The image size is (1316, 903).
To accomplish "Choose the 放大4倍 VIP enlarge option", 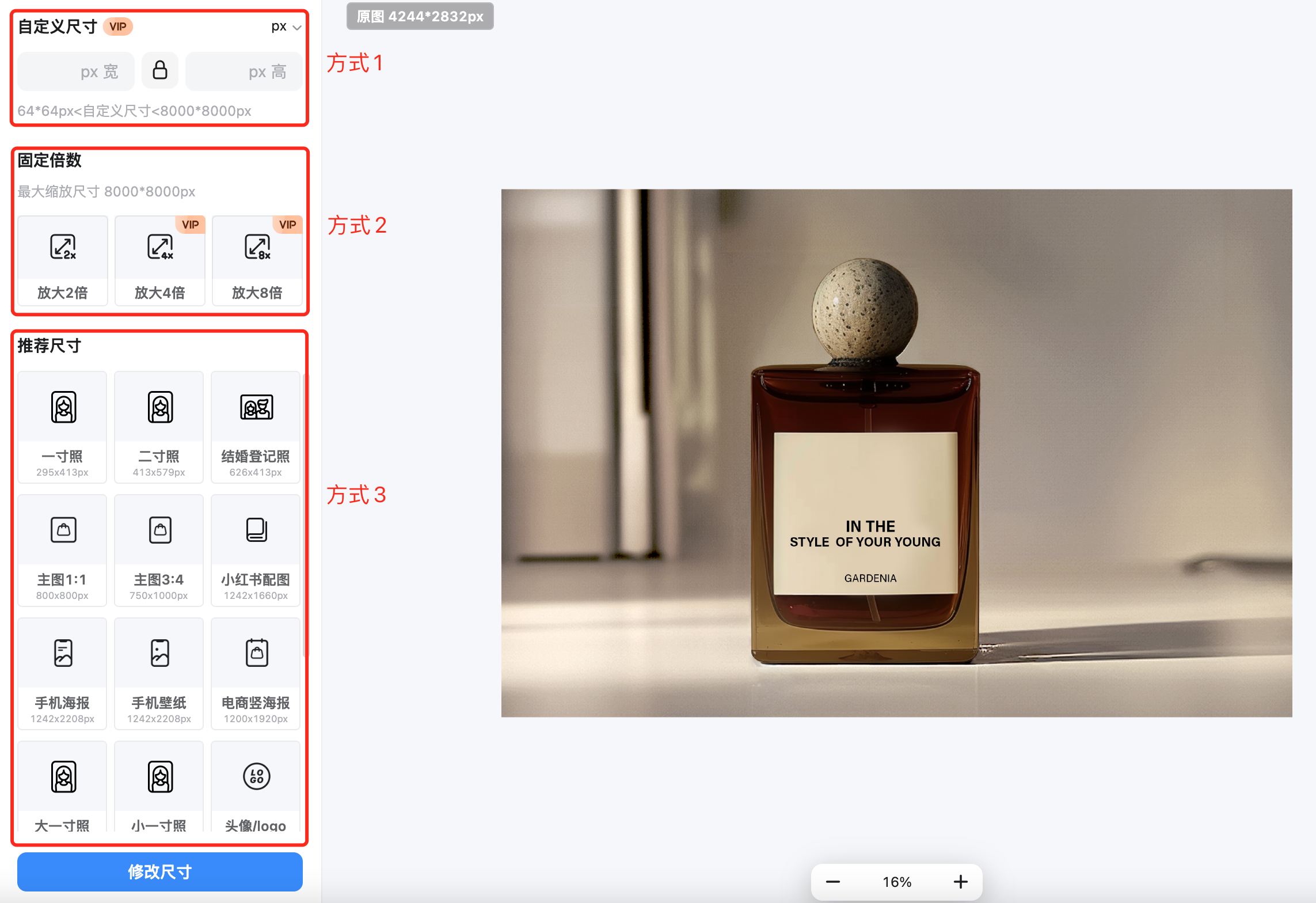I will pyautogui.click(x=160, y=261).
